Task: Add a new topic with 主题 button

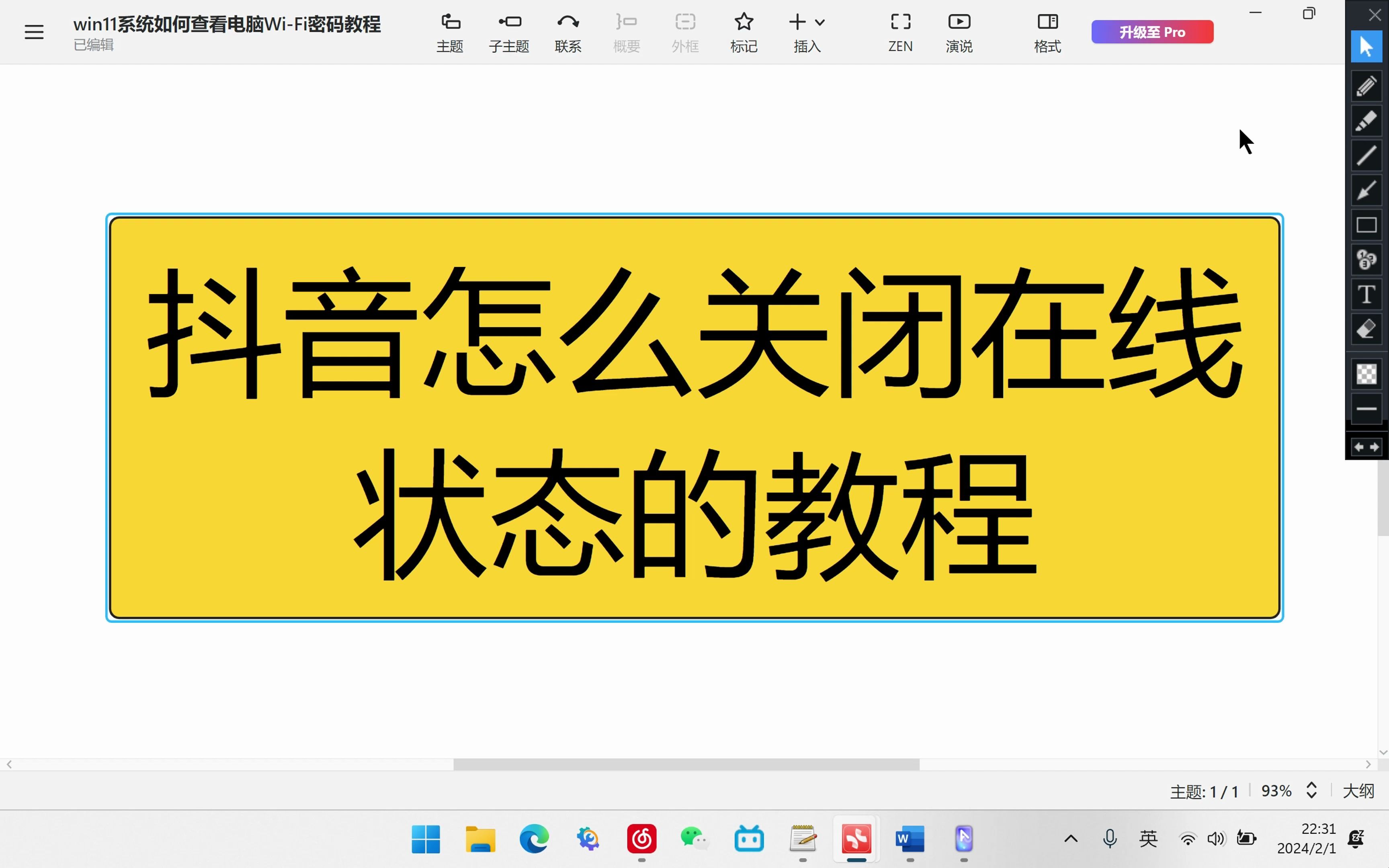Action: (x=450, y=33)
